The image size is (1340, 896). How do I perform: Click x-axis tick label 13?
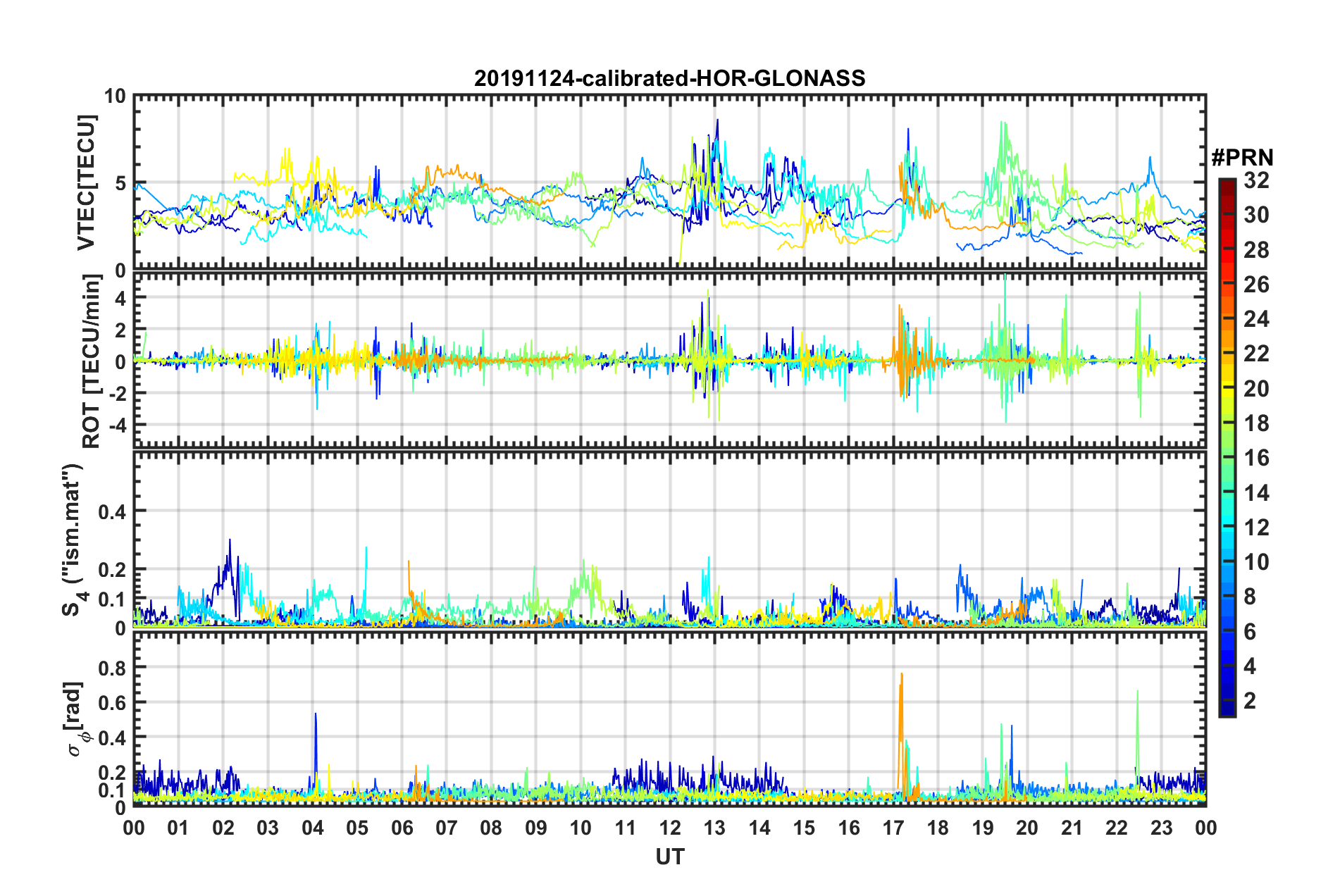[x=714, y=828]
